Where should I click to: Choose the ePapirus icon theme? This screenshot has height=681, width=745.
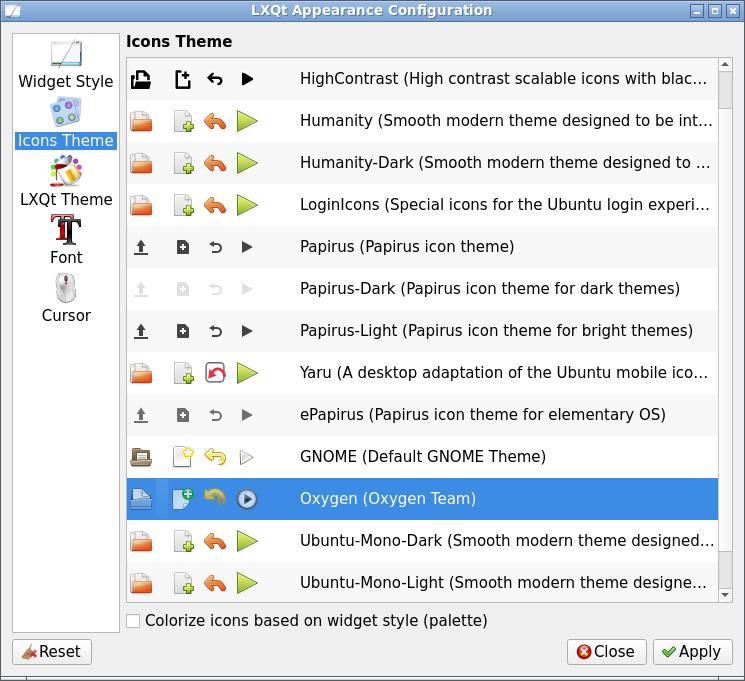coord(482,415)
